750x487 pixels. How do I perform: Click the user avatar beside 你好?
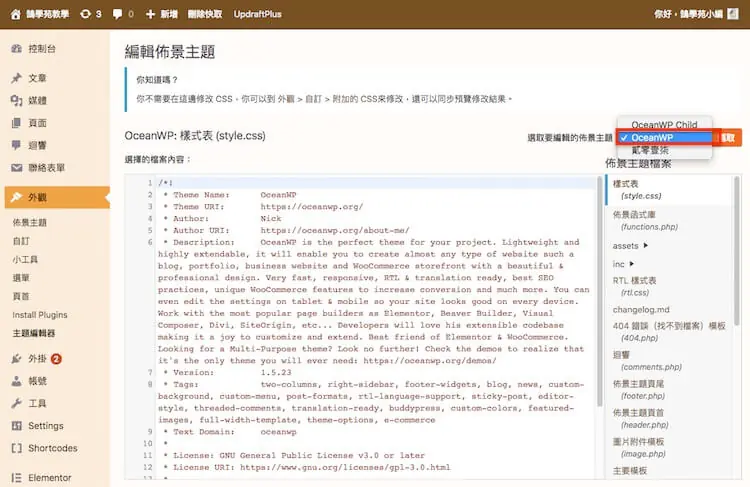(733, 14)
